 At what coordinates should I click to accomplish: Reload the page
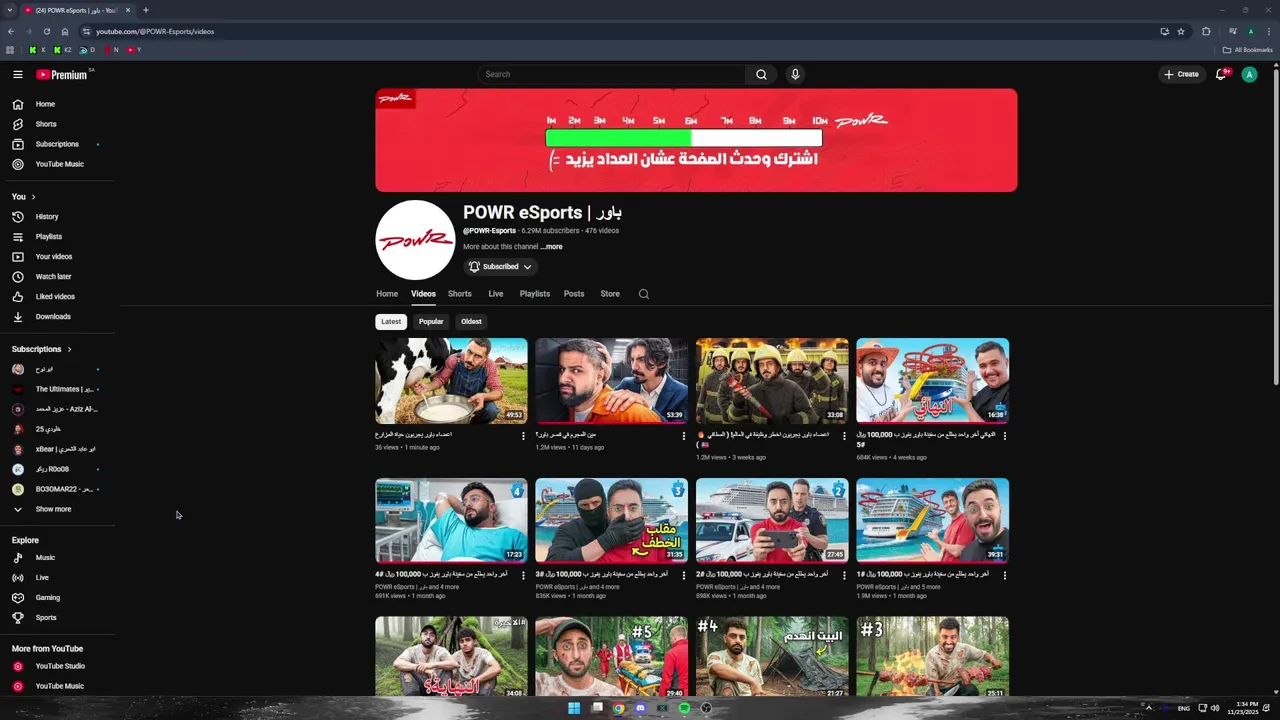(46, 31)
